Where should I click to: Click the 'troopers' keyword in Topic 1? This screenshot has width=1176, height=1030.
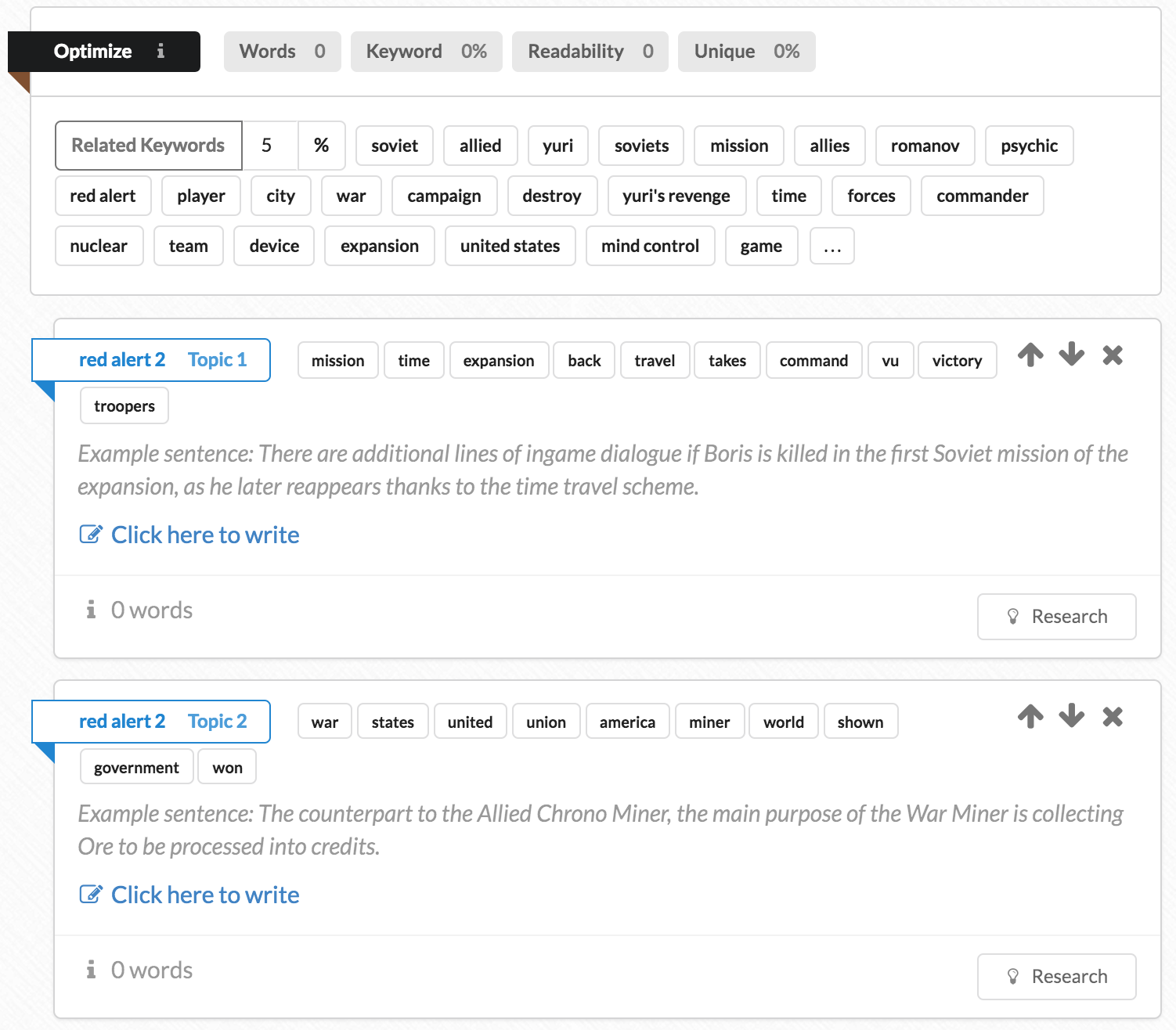124,406
